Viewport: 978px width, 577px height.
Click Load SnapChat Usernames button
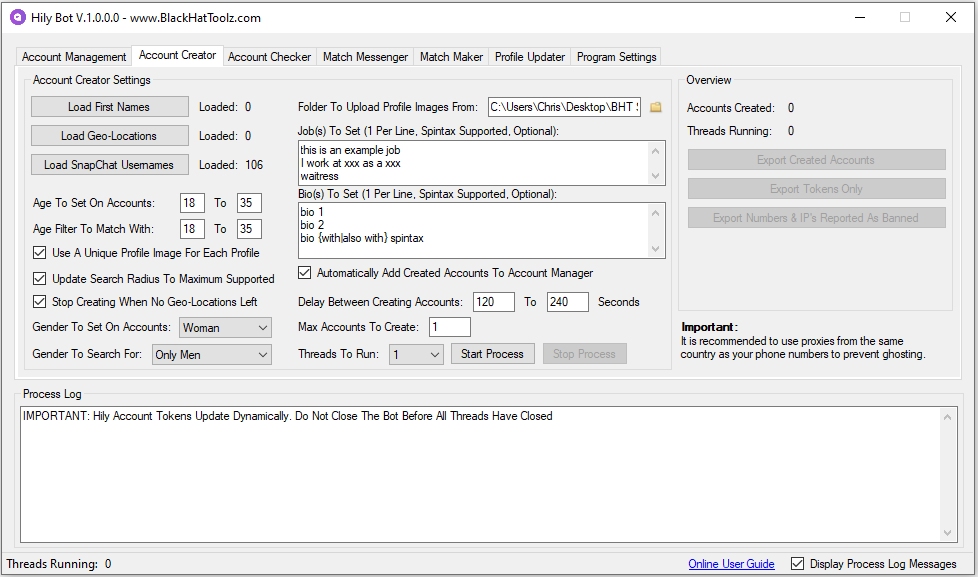(x=110, y=165)
